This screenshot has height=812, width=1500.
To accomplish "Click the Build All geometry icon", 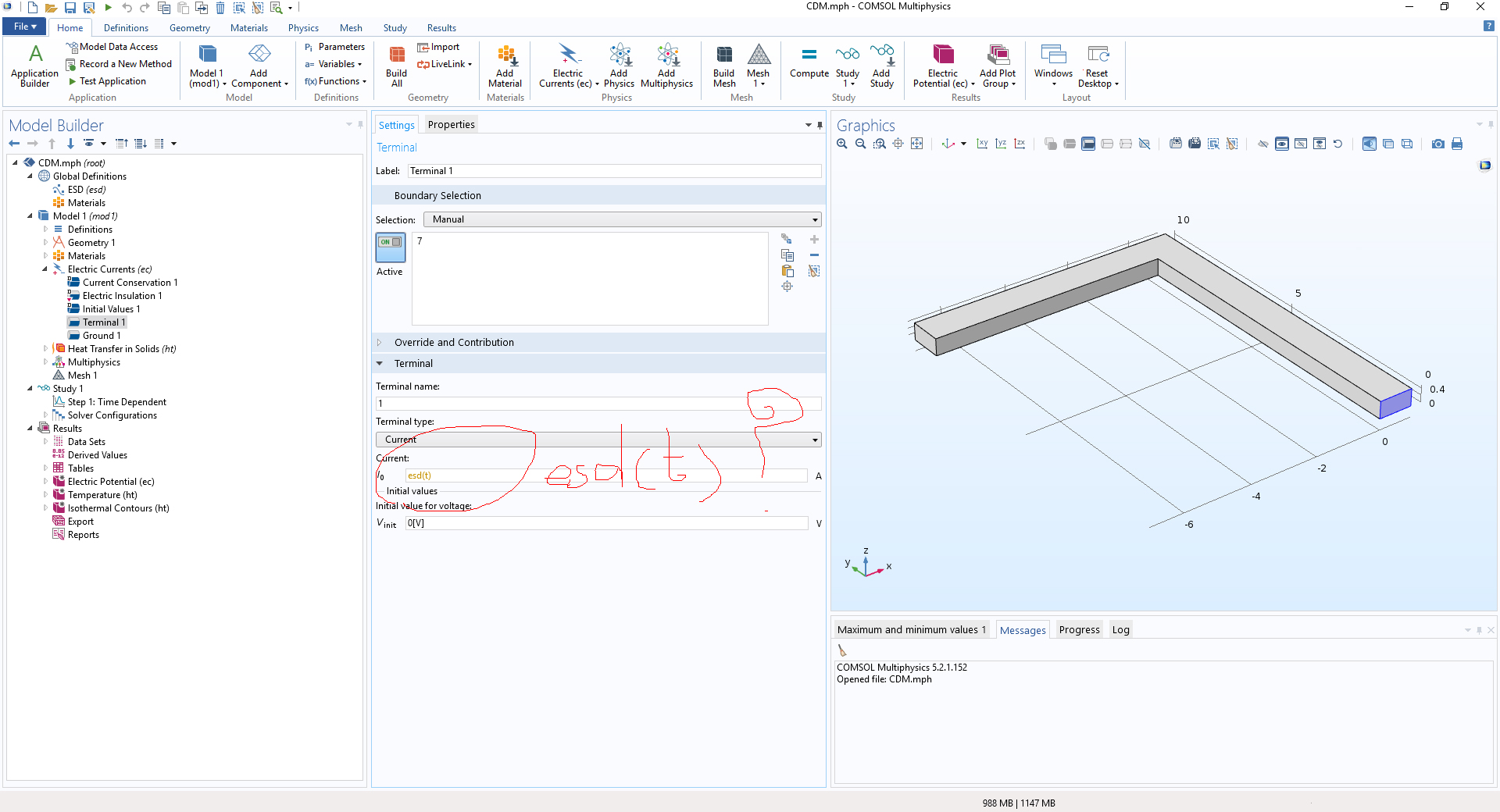I will point(396,66).
